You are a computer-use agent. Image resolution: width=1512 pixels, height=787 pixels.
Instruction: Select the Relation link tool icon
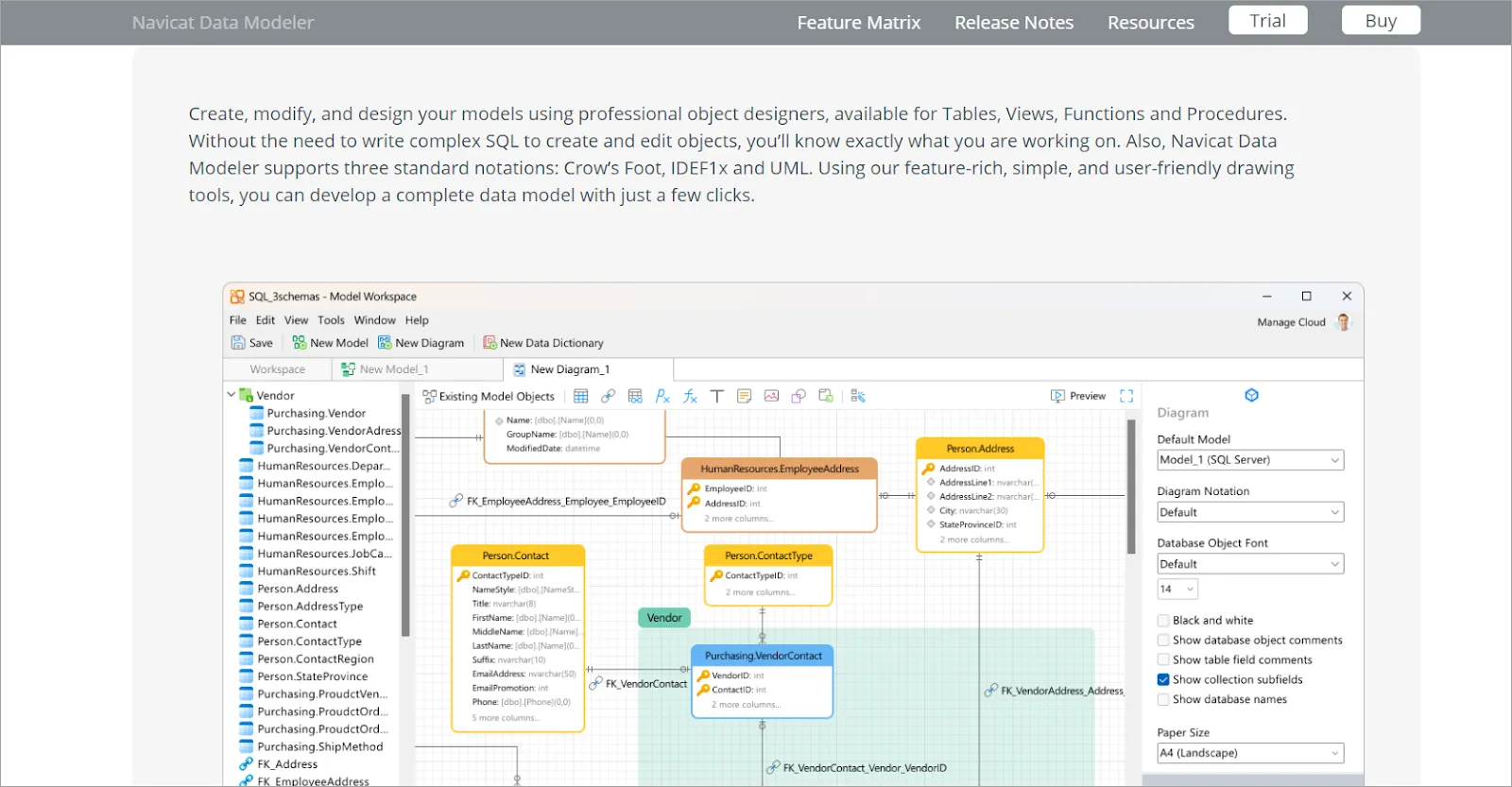pyautogui.click(x=608, y=397)
